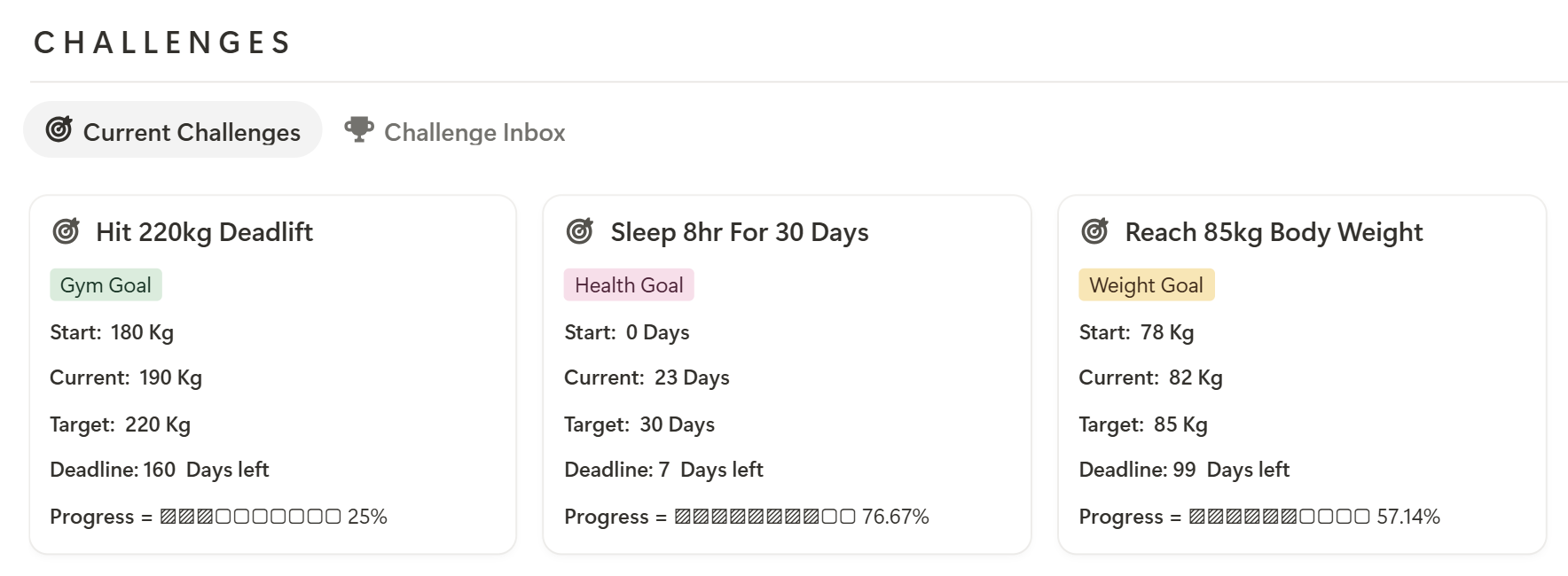
Task: Click the Deadline: 7 Days left field
Action: [x=663, y=470]
